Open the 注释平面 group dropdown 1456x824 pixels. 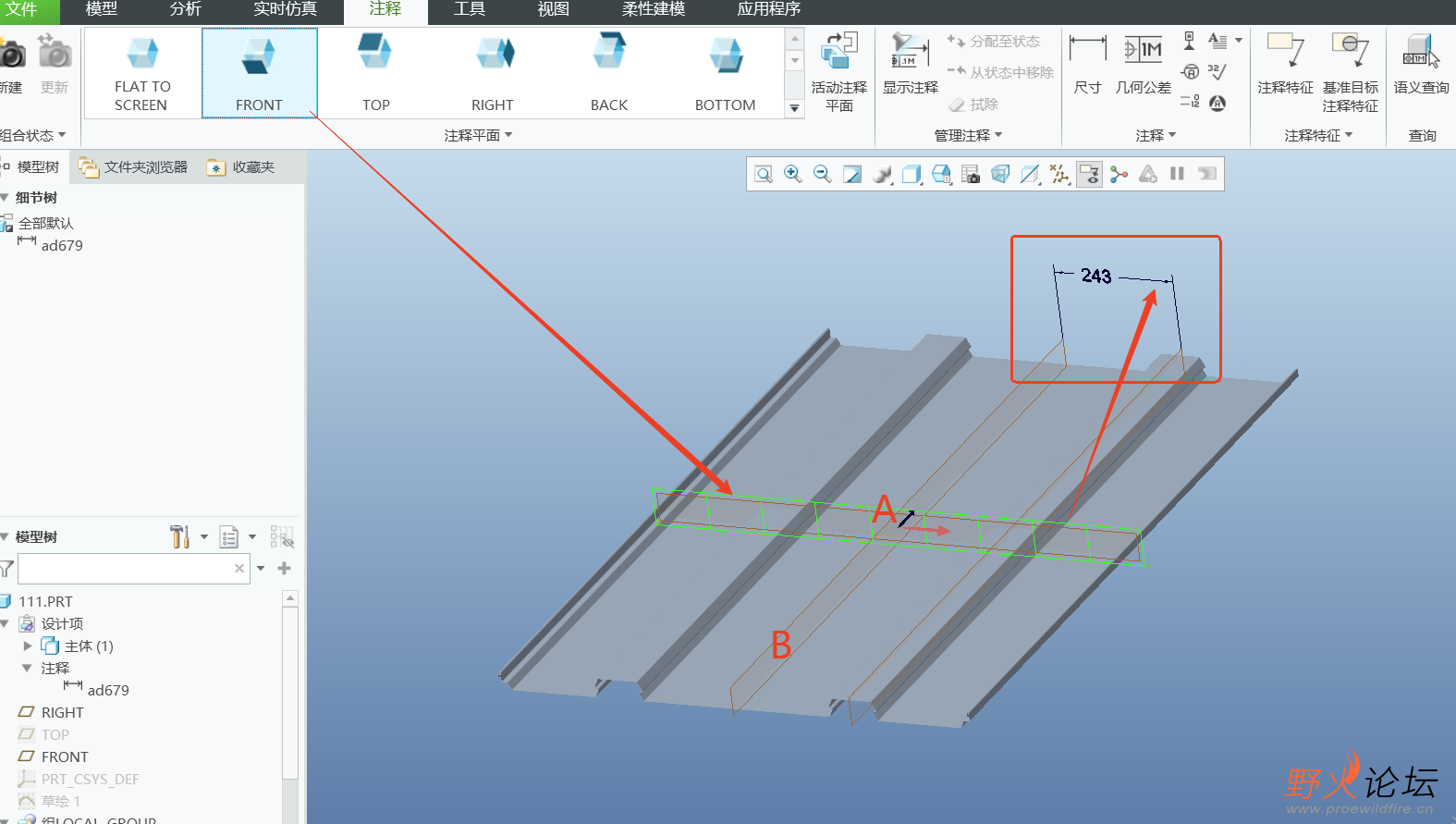point(478,135)
